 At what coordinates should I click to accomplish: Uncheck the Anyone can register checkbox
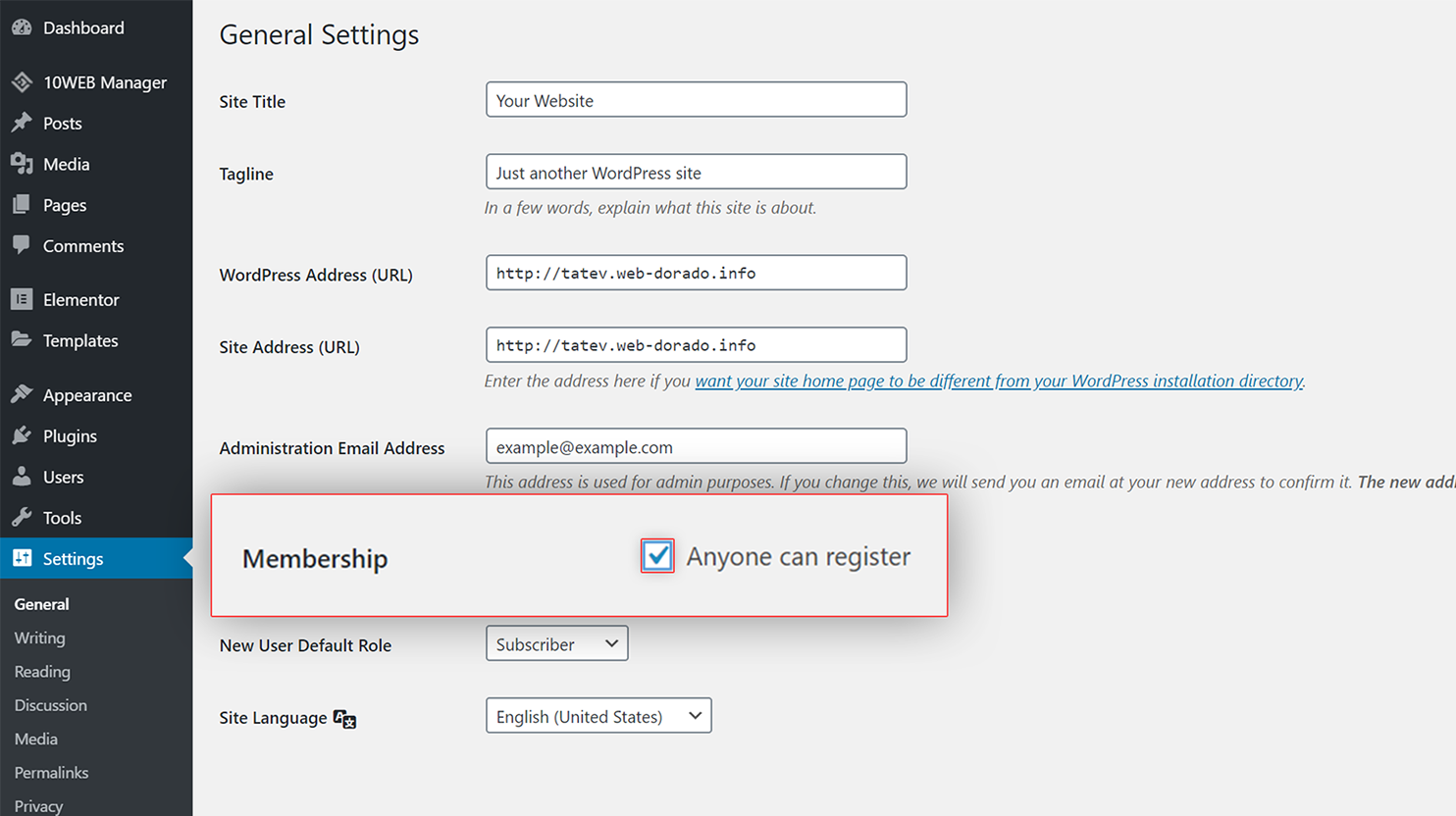pos(657,556)
